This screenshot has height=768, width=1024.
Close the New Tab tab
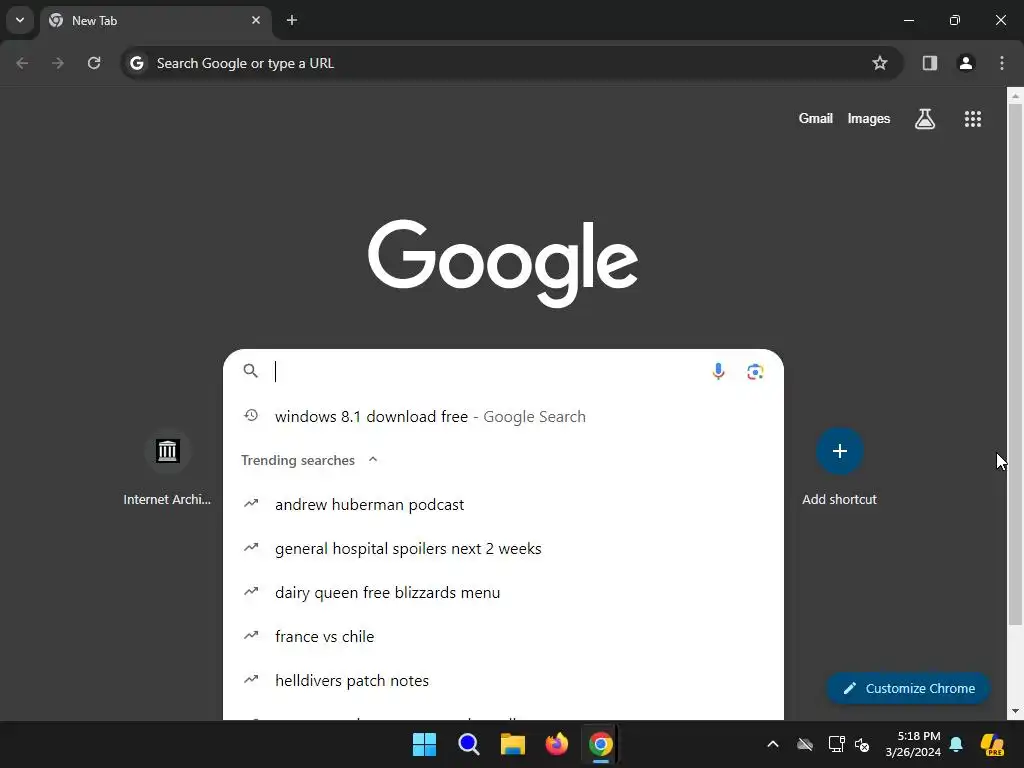tap(256, 20)
